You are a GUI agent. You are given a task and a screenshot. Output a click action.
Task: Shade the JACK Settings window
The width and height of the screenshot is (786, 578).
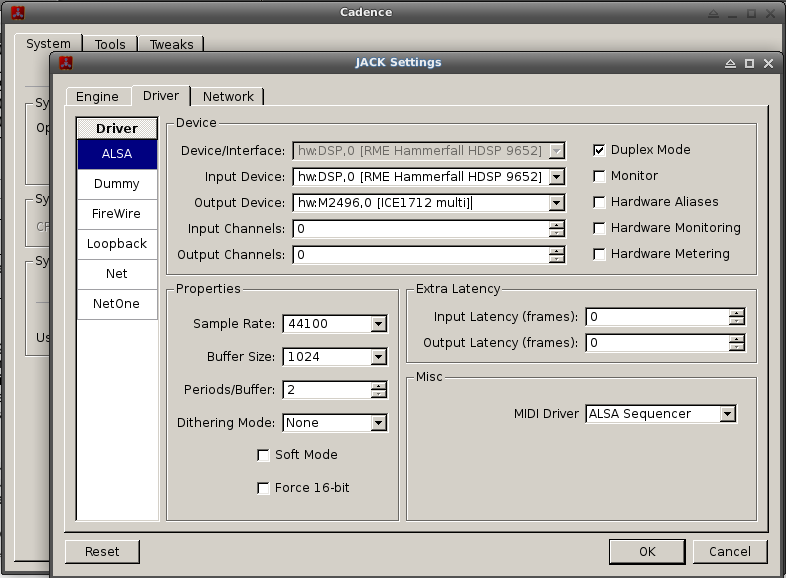730,63
